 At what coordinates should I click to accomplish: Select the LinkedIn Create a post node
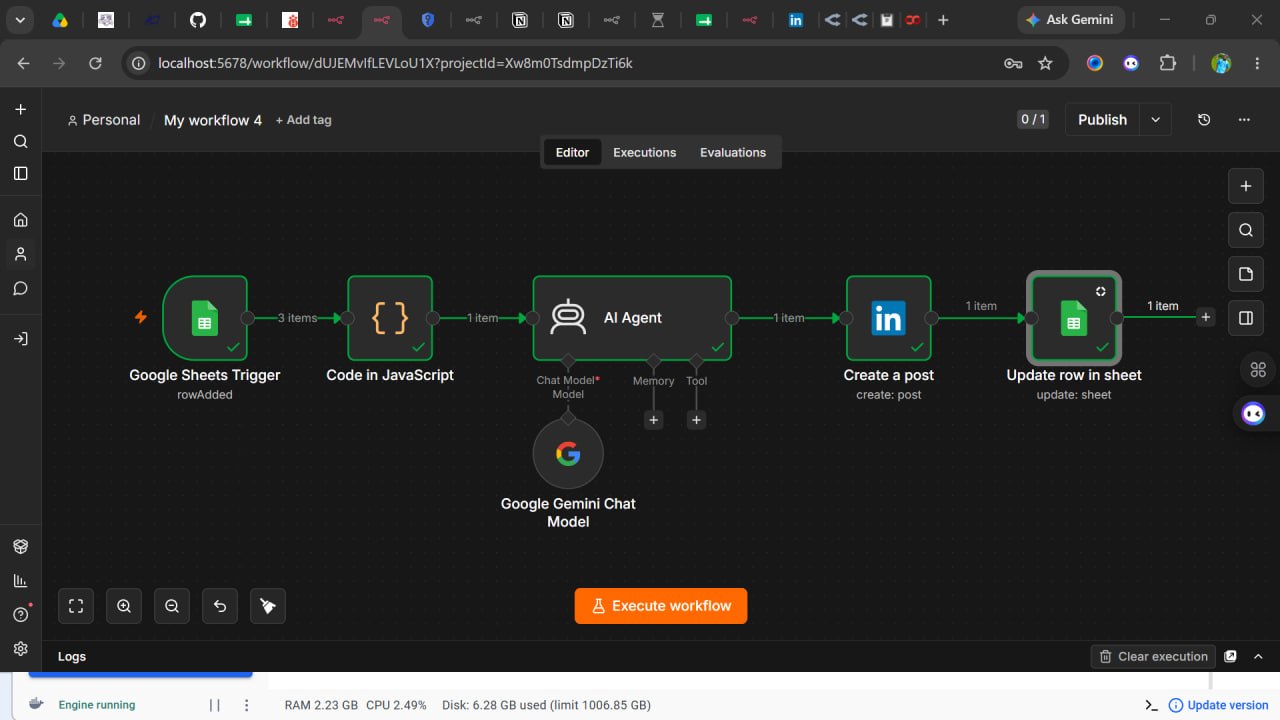coord(888,318)
